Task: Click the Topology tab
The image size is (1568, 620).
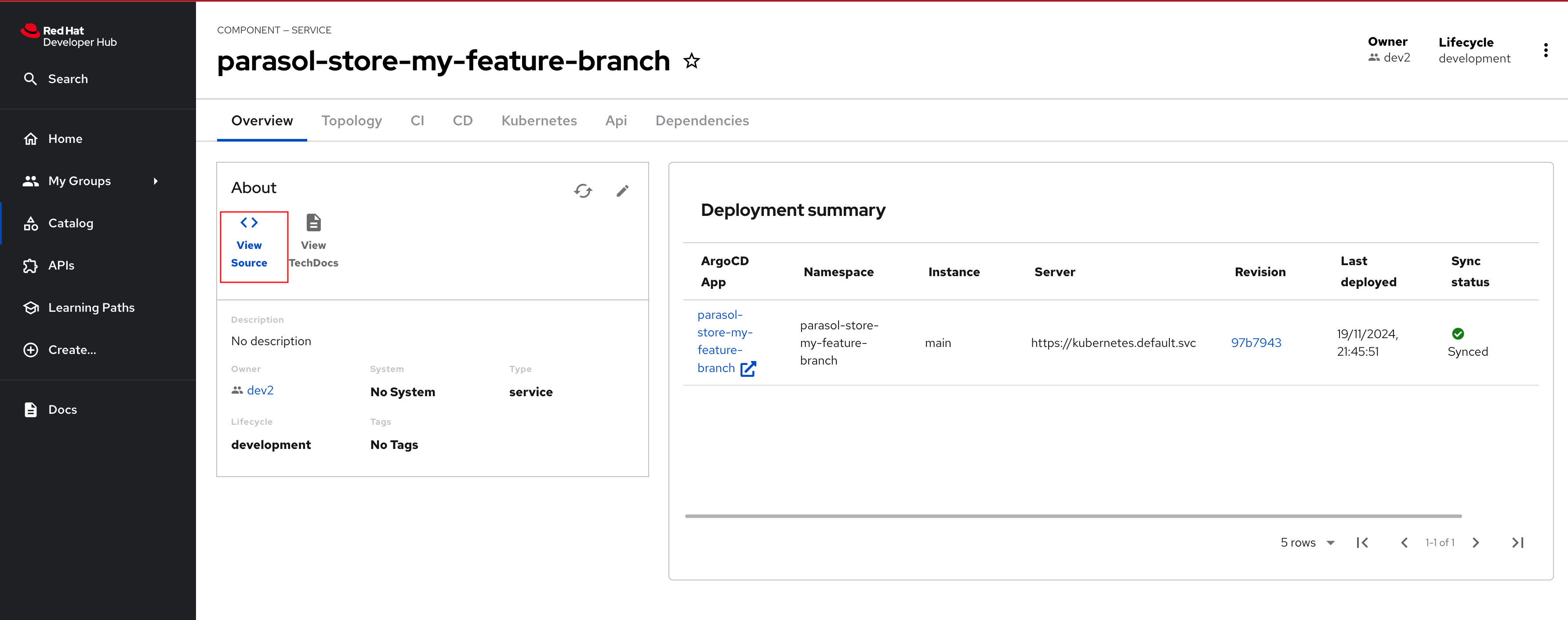Action: point(351,120)
